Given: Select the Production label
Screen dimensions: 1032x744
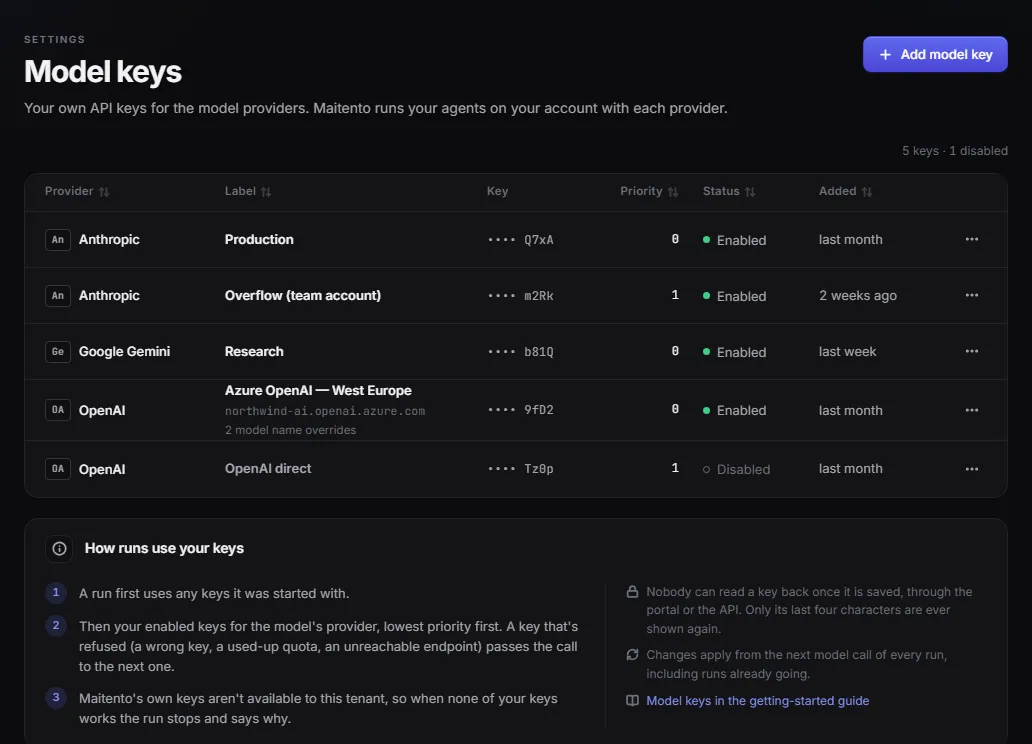Looking at the screenshot, I should pyautogui.click(x=259, y=240).
